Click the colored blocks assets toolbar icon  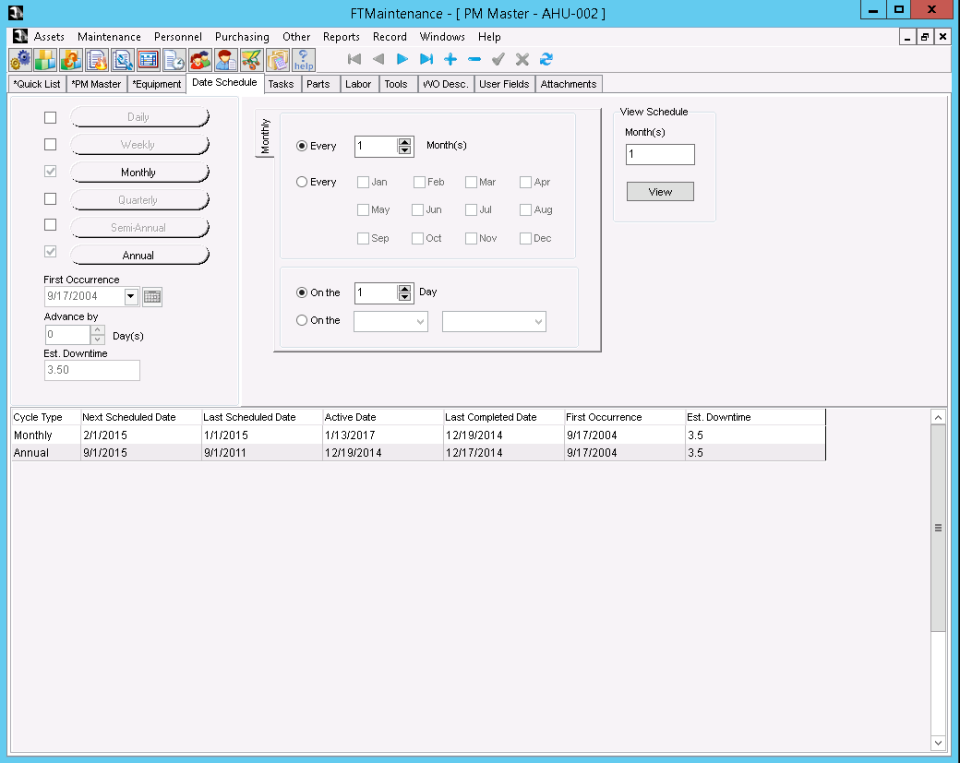(x=46, y=60)
